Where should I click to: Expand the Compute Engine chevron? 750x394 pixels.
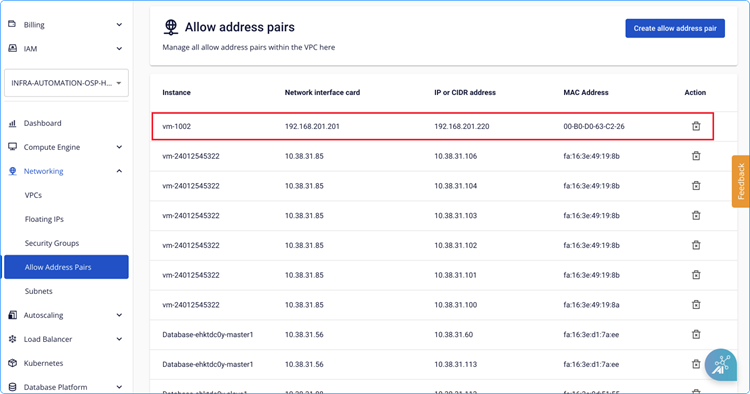click(119, 147)
